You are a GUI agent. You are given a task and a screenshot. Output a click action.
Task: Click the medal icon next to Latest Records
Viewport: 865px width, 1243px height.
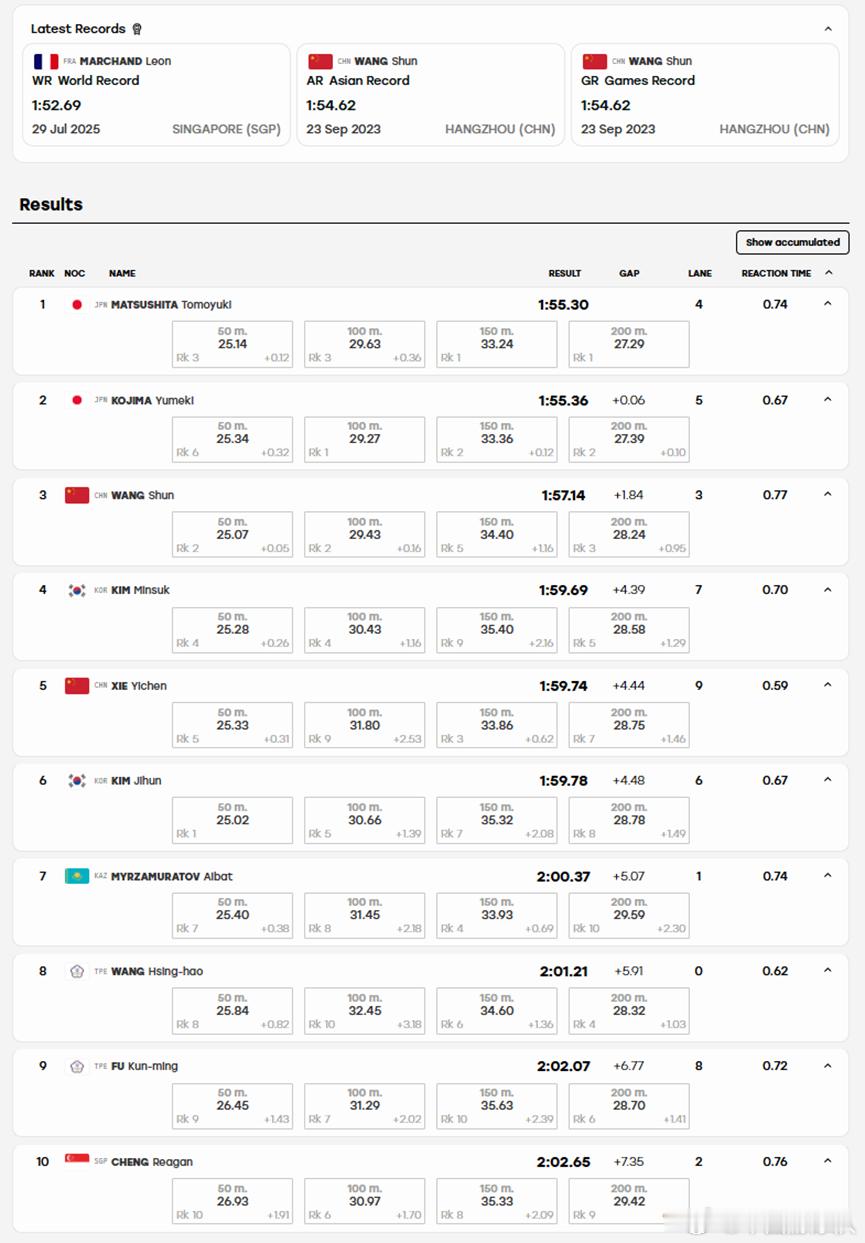click(137, 29)
